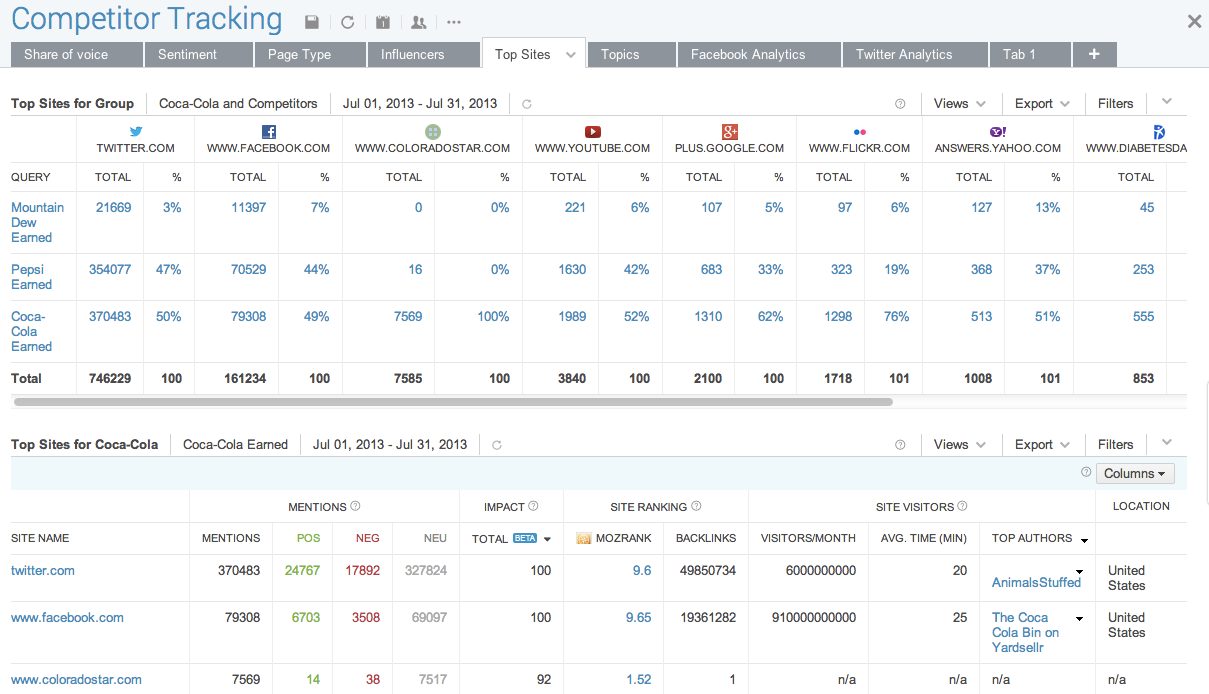
Task: Open Views dropdown for Coca-Cola top sites
Action: click(x=960, y=444)
